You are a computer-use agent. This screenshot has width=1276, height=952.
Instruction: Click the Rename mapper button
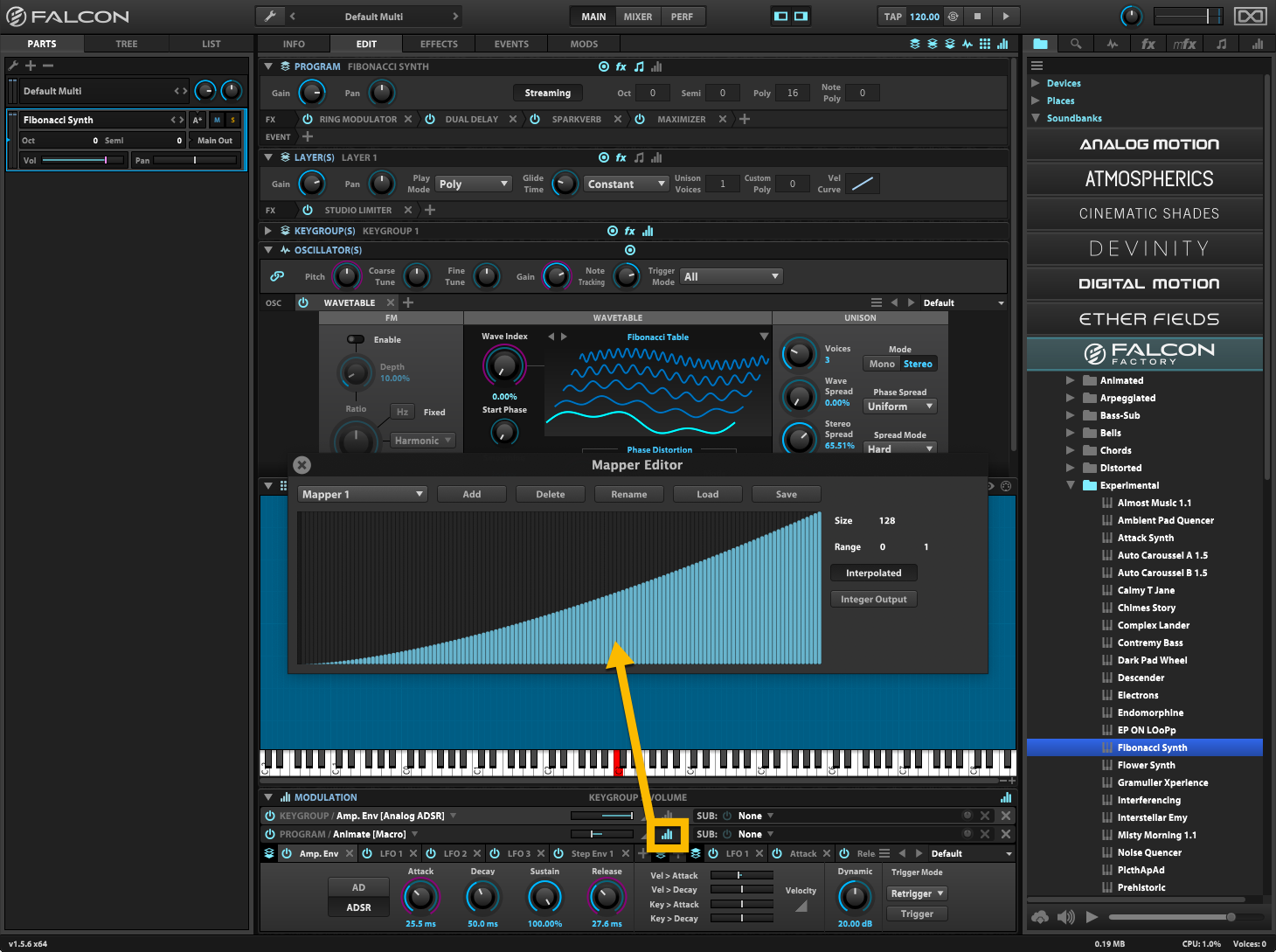(629, 494)
